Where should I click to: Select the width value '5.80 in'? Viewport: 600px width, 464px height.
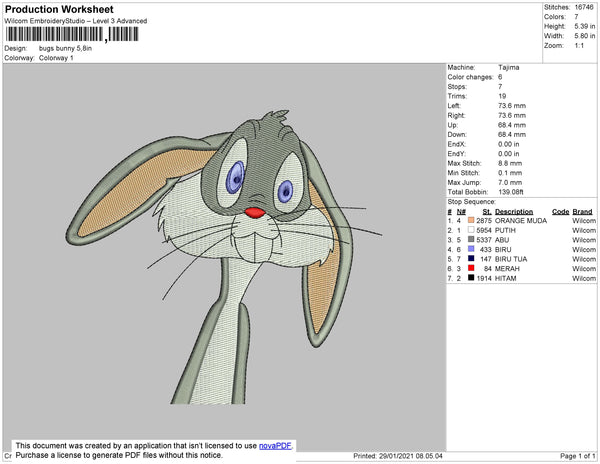click(585, 36)
